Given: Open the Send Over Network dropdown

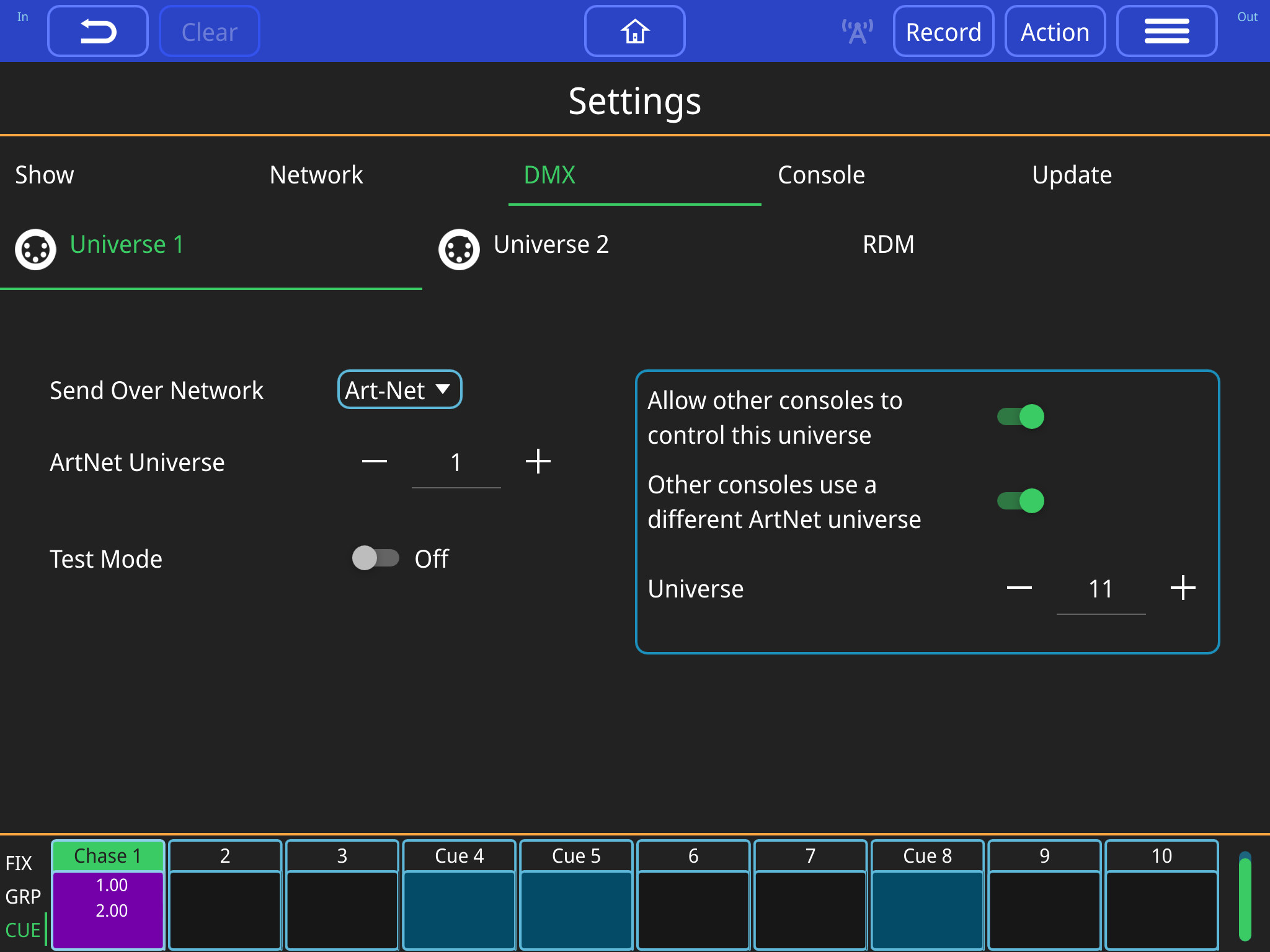Looking at the screenshot, I should point(399,389).
